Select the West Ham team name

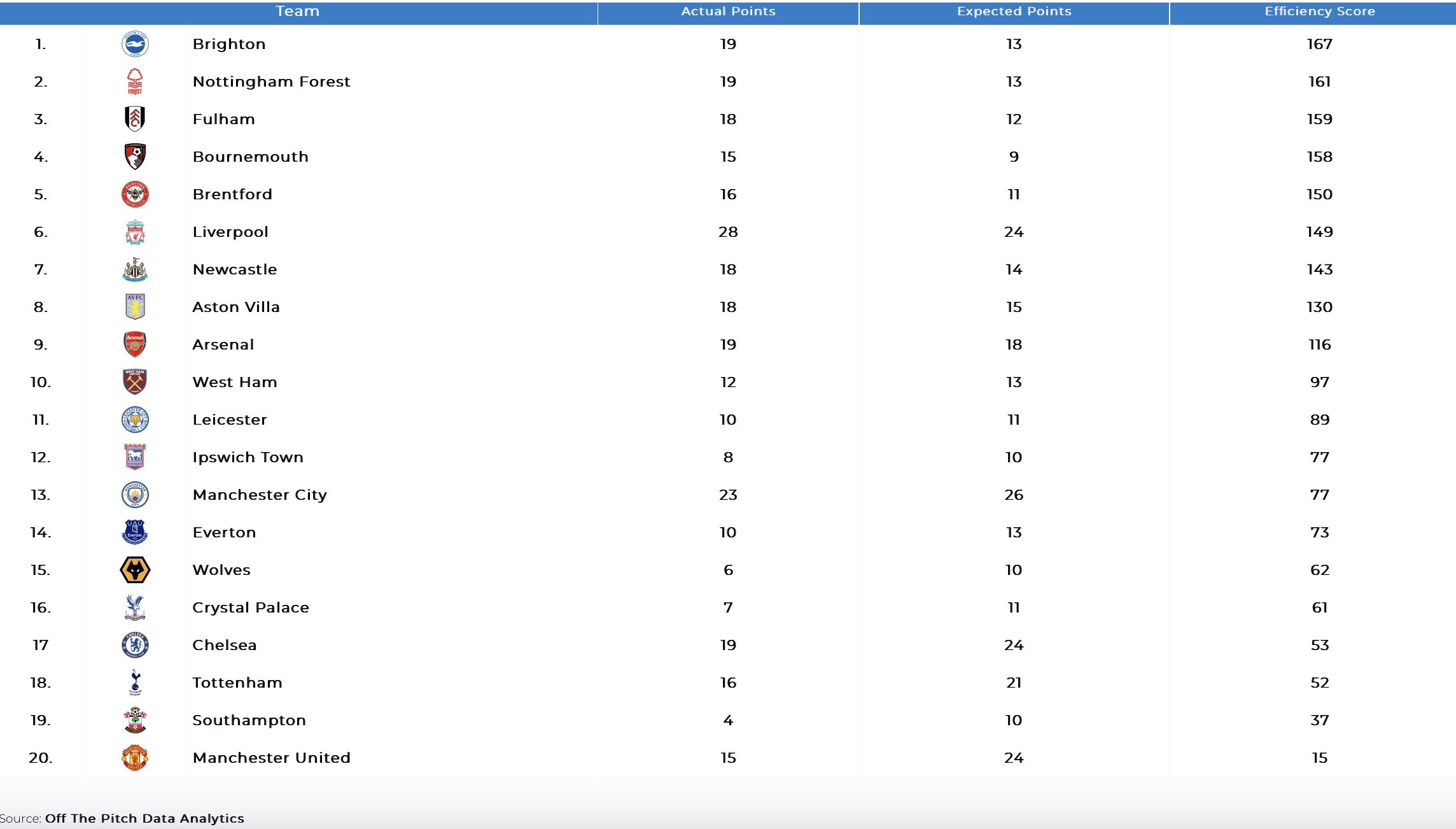pos(235,382)
